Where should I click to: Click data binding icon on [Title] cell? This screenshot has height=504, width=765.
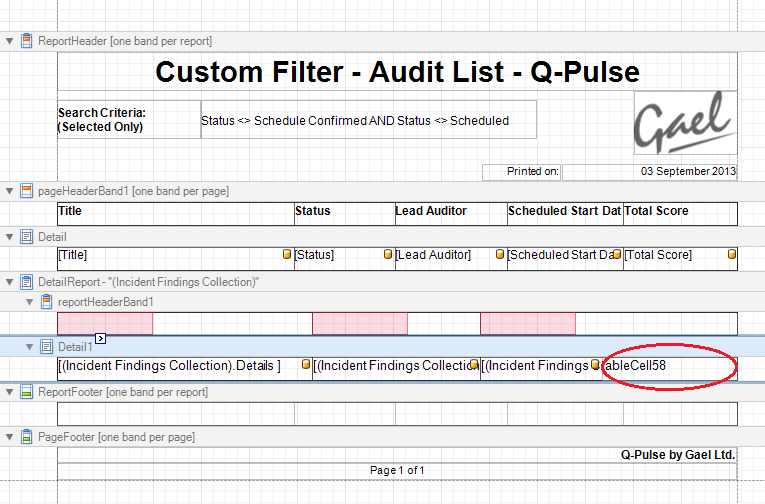(287, 254)
